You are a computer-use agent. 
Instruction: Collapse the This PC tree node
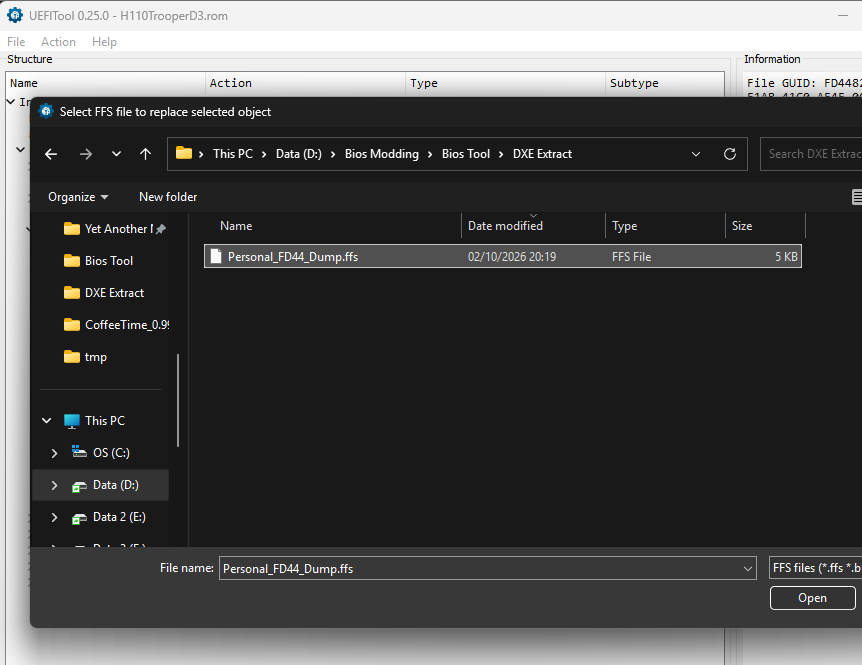tap(47, 421)
